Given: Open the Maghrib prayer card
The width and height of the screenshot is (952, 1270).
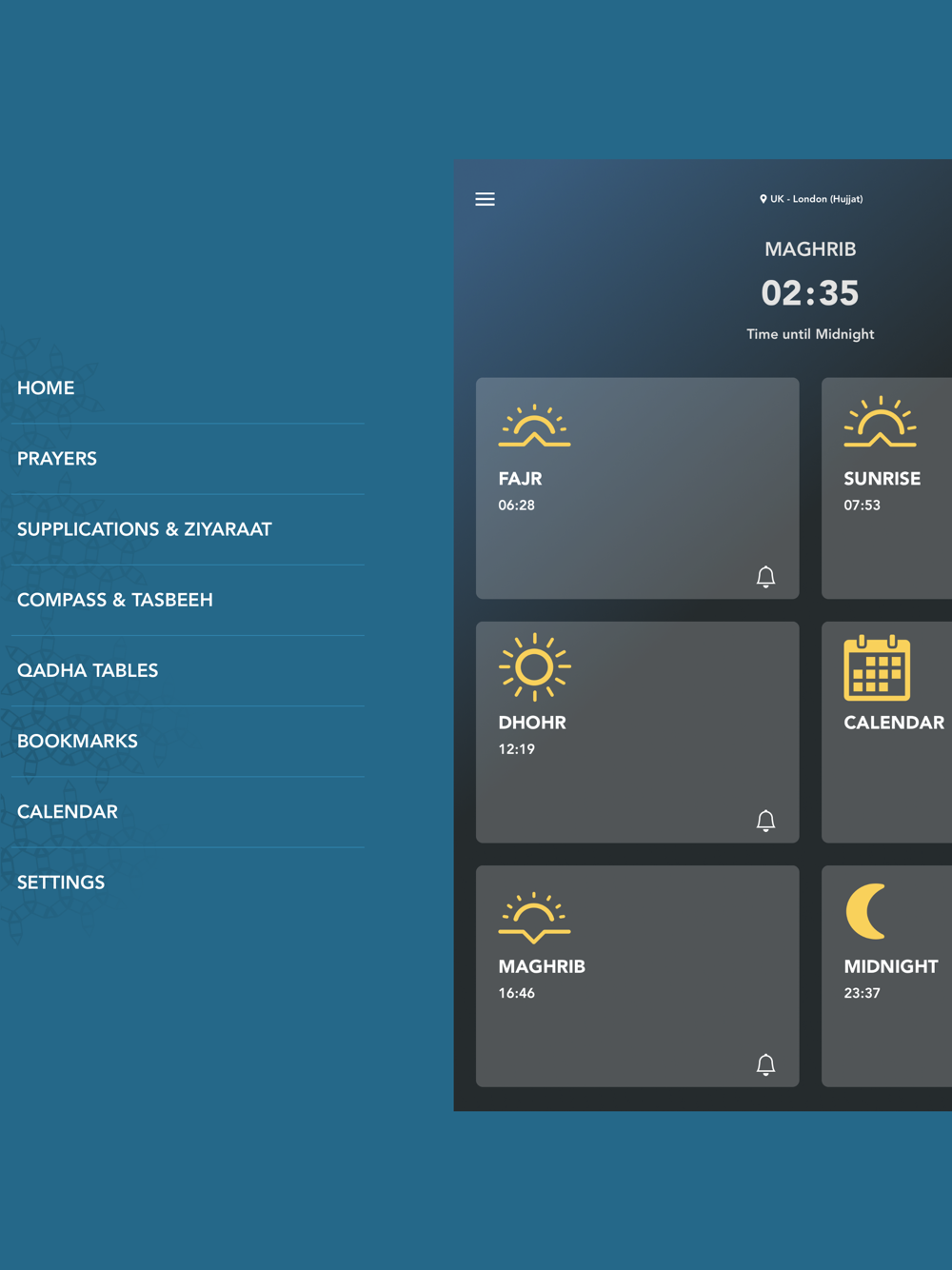Looking at the screenshot, I should [x=638, y=976].
